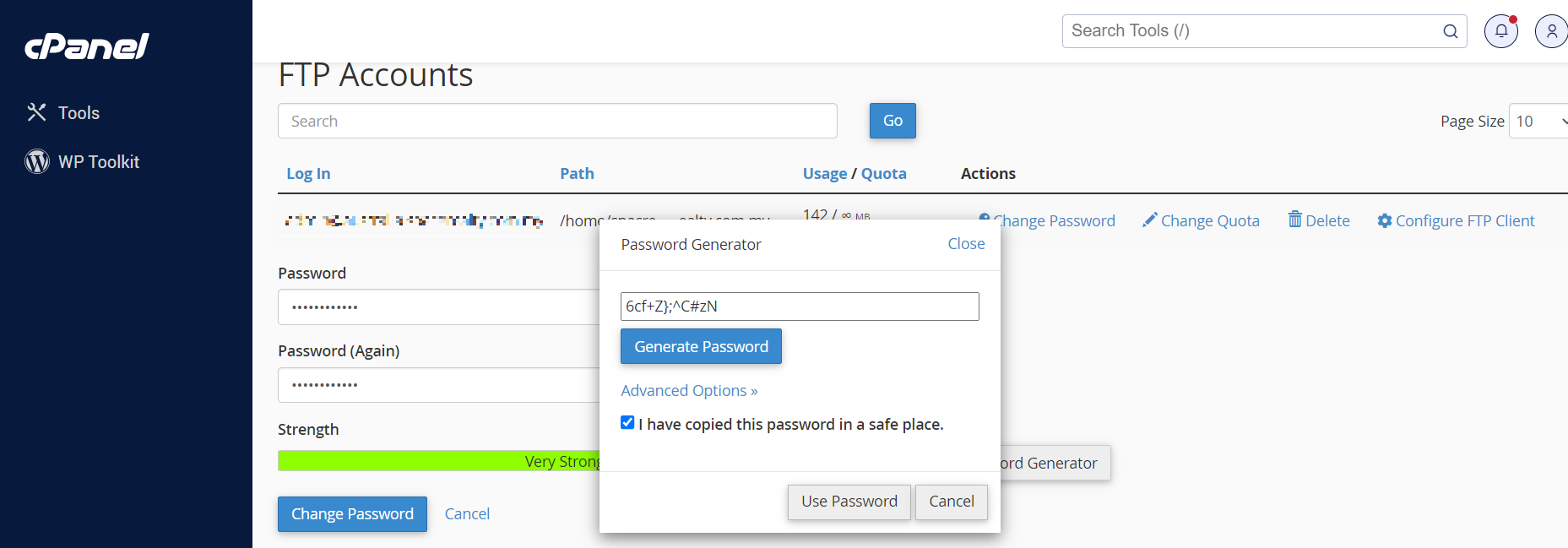Open the notifications bell
The image size is (1568, 548).
click(x=1501, y=31)
